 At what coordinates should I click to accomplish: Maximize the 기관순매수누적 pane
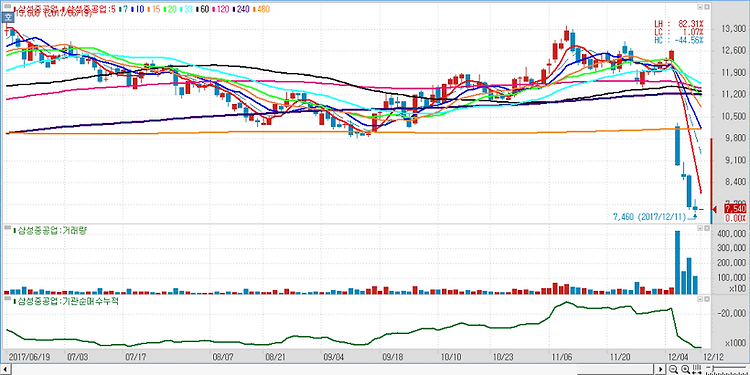tap(706, 298)
